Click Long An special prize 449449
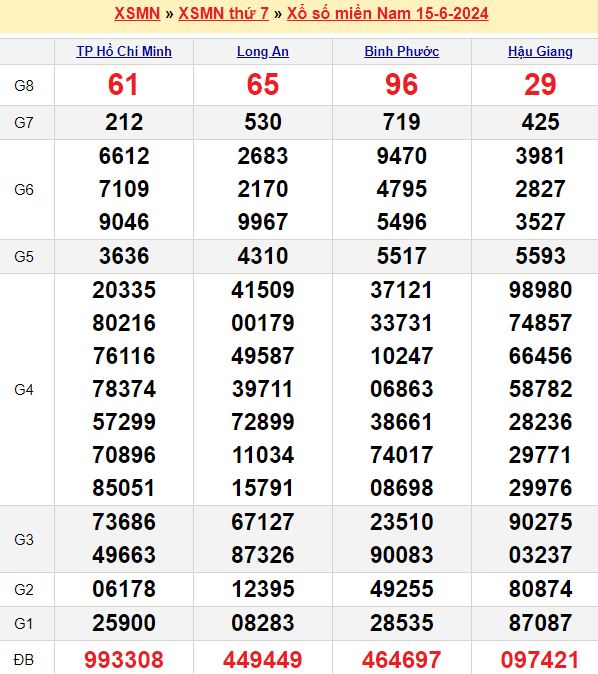This screenshot has width=598, height=674. (x=263, y=659)
